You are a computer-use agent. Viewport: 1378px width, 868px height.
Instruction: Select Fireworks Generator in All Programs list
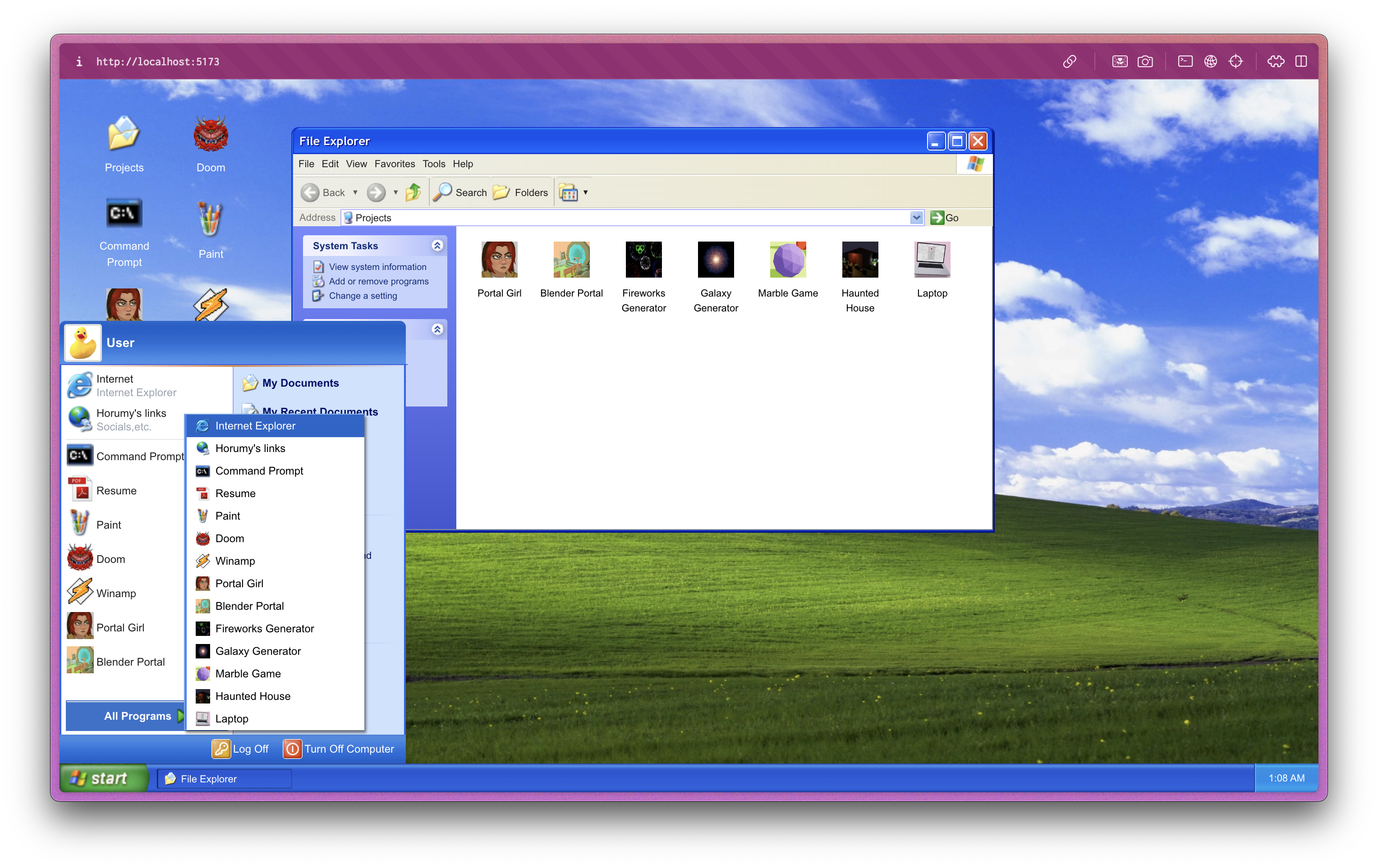tap(264, 628)
